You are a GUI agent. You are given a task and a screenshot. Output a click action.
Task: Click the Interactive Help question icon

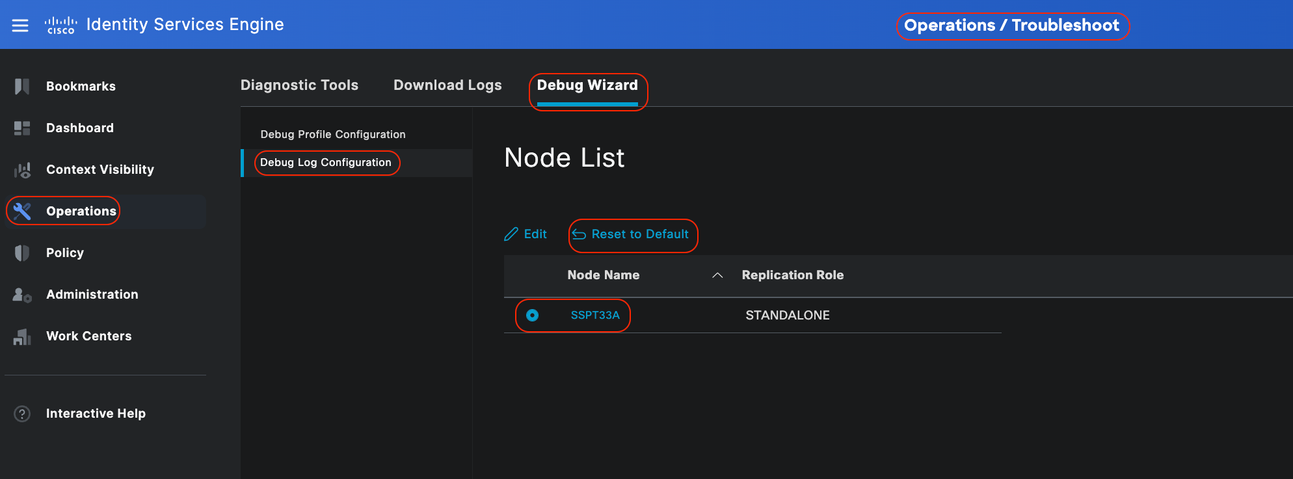pyautogui.click(x=22, y=413)
